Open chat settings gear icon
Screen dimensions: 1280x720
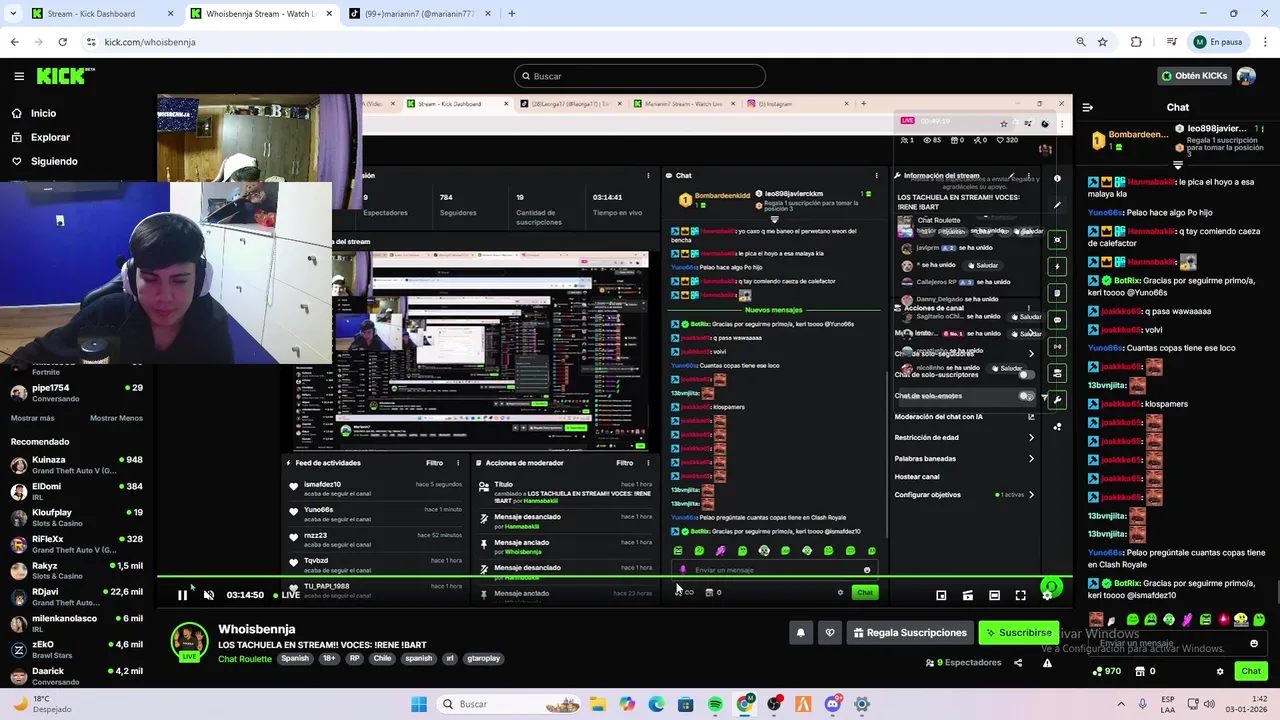pos(1219,671)
